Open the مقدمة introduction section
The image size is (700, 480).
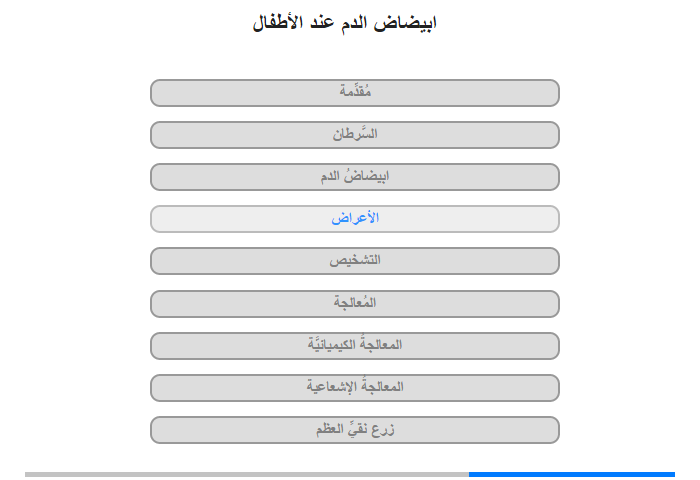click(x=354, y=93)
